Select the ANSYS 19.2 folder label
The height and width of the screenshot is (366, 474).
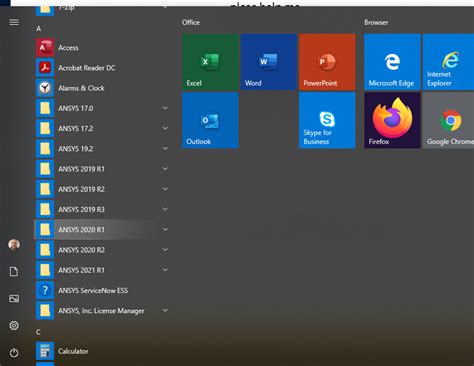76,149
